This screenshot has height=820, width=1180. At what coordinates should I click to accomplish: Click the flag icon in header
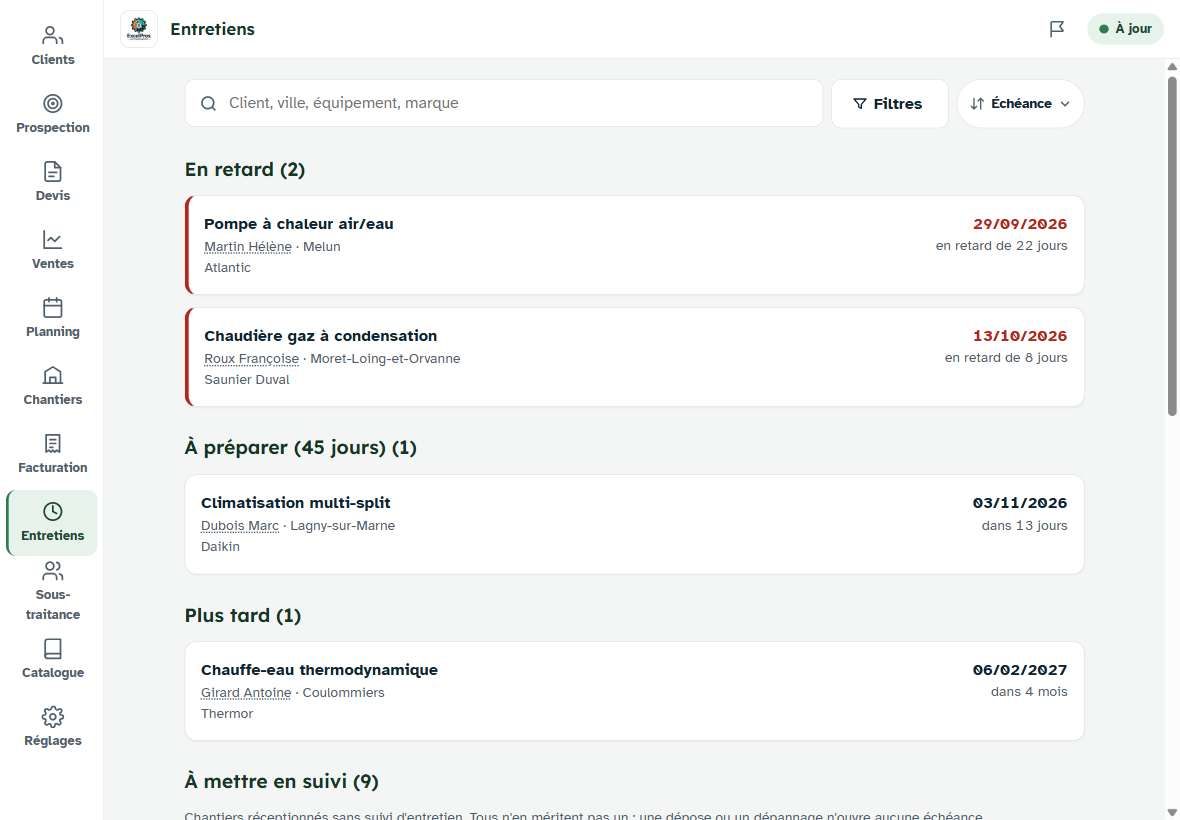1057,29
